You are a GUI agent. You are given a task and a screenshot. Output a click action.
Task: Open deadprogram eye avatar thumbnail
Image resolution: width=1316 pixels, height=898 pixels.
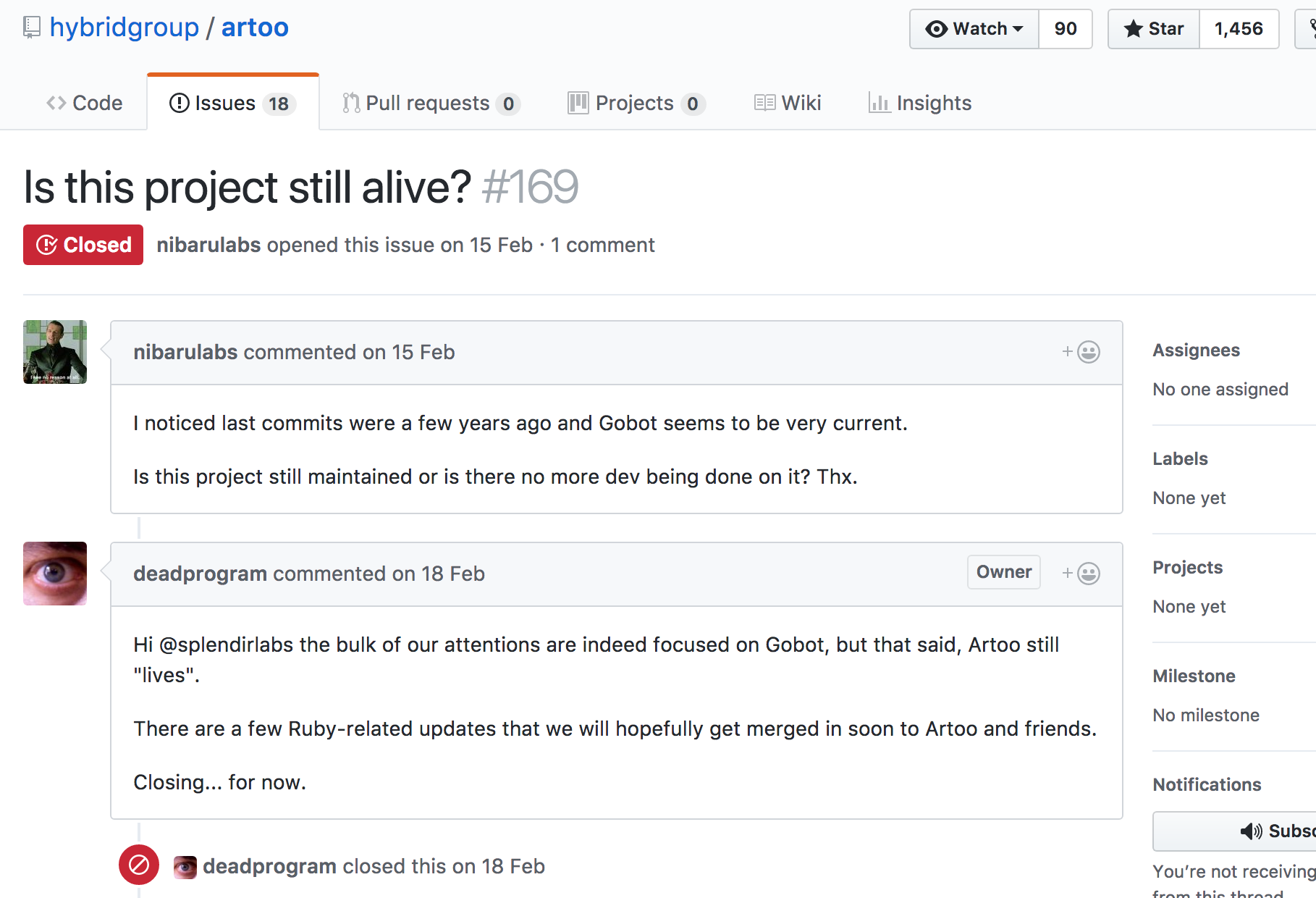tap(55, 574)
